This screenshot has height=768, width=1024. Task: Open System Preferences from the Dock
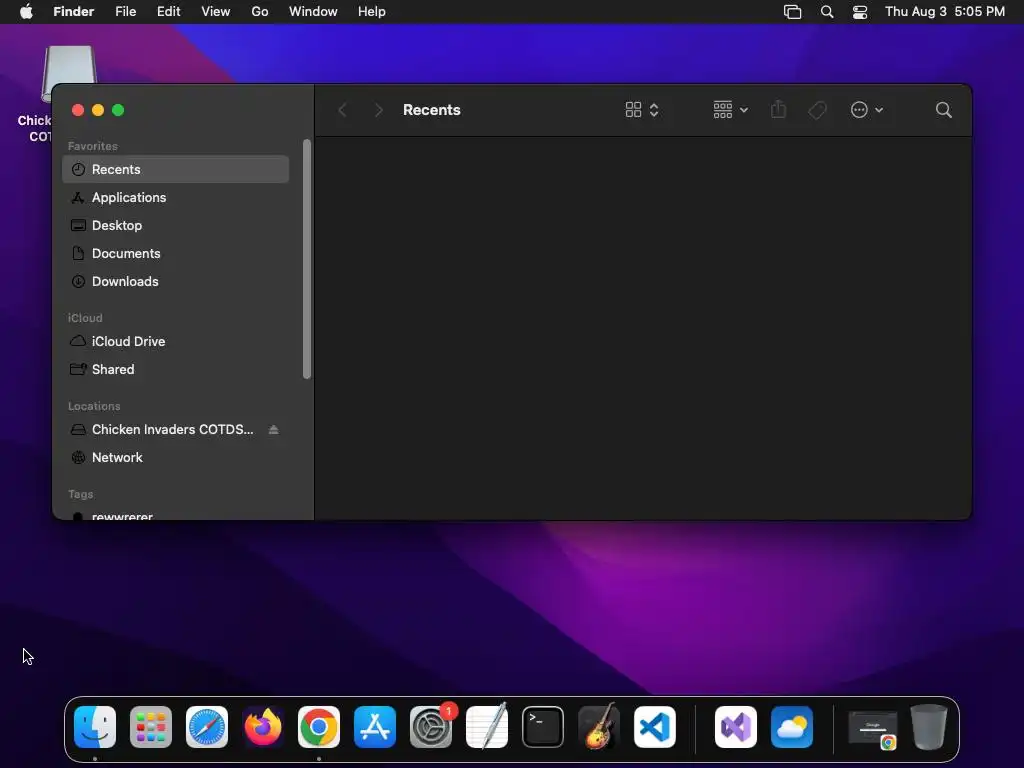[431, 727]
